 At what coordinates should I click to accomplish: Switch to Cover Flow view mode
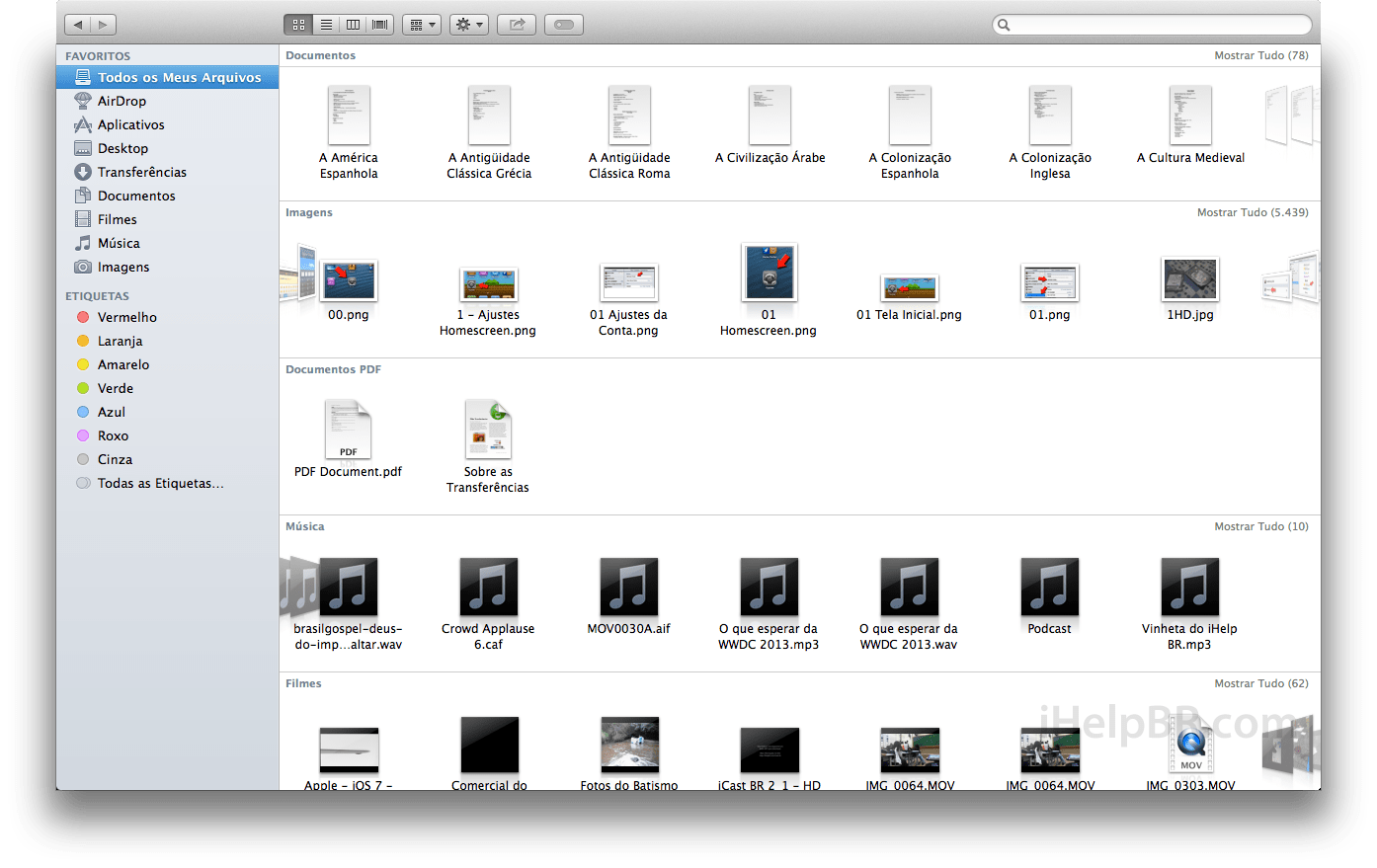pyautogui.click(x=380, y=25)
